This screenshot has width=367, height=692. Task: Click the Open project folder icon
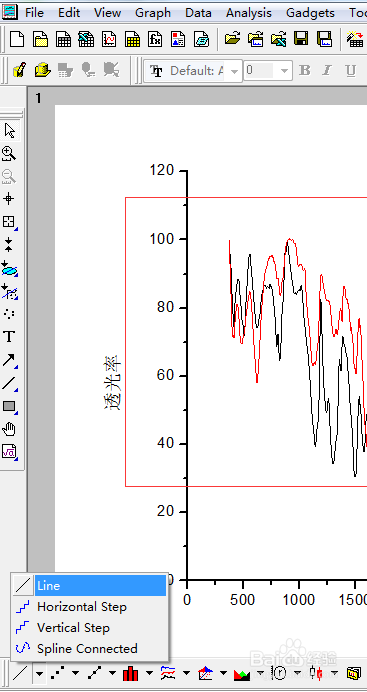tap(232, 39)
